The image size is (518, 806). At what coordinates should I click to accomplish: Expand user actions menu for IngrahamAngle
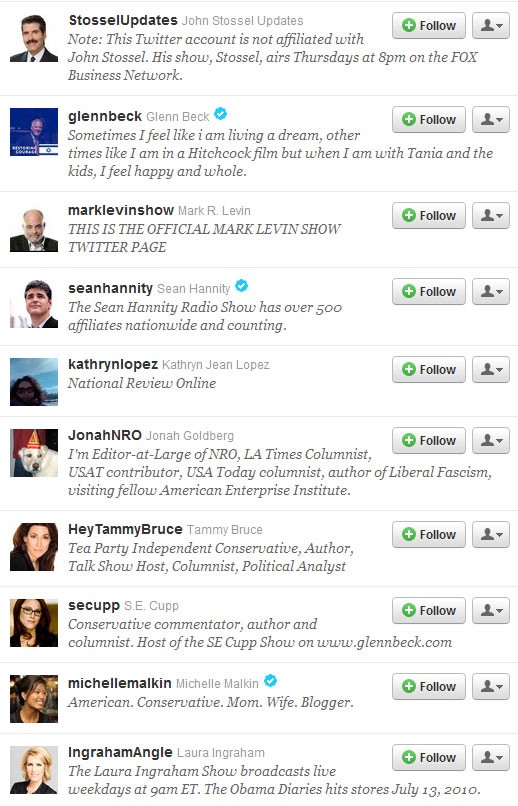pyautogui.click(x=491, y=757)
